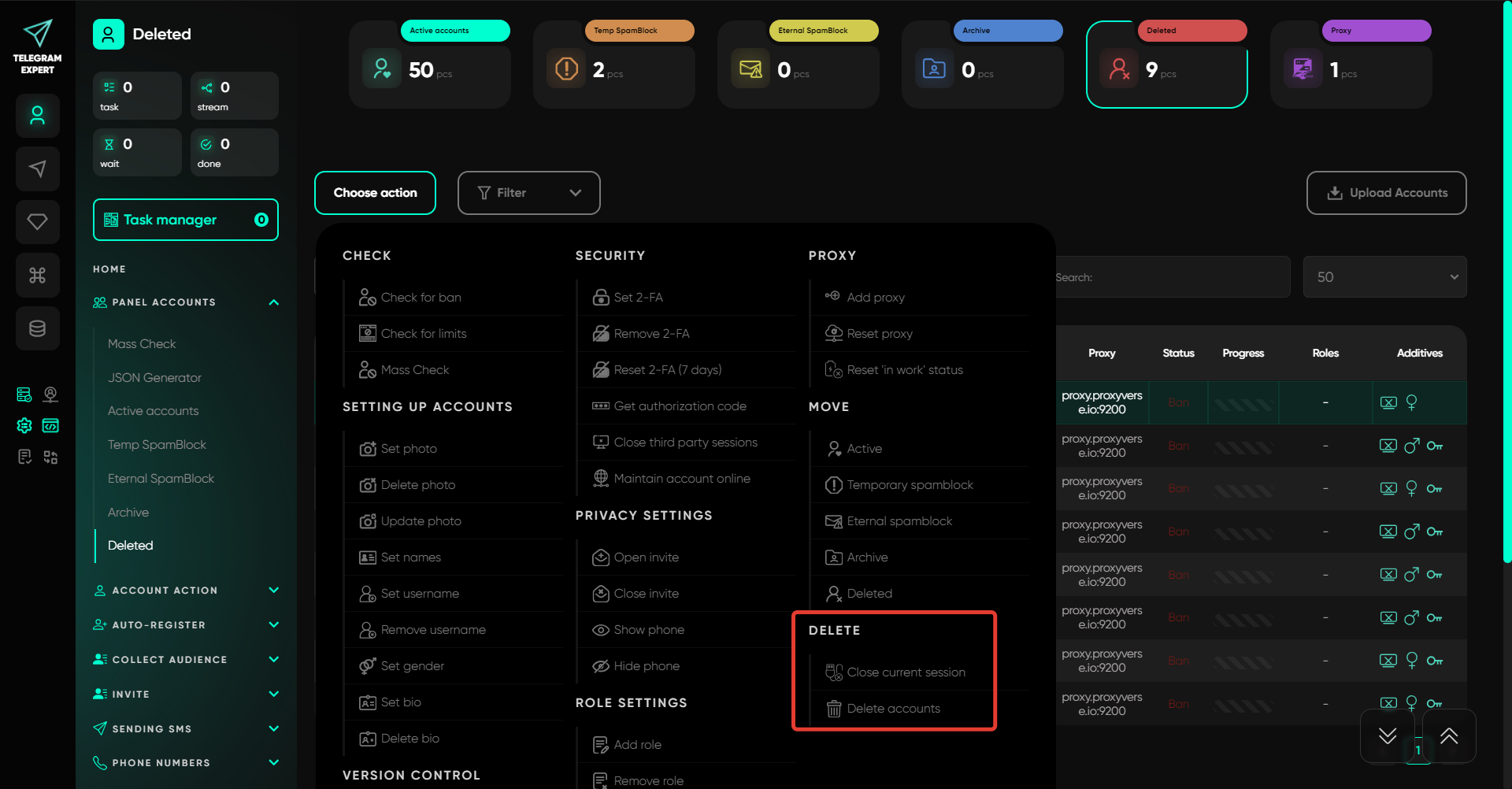Expand the Account Action sidebar section
The height and width of the screenshot is (789, 1512).
coord(273,591)
